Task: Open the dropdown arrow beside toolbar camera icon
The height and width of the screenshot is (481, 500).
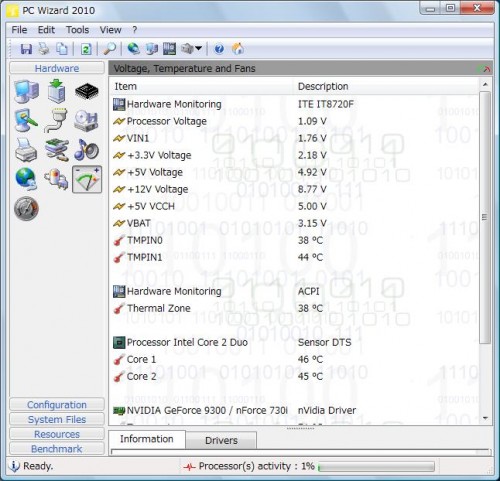Action: pos(199,49)
